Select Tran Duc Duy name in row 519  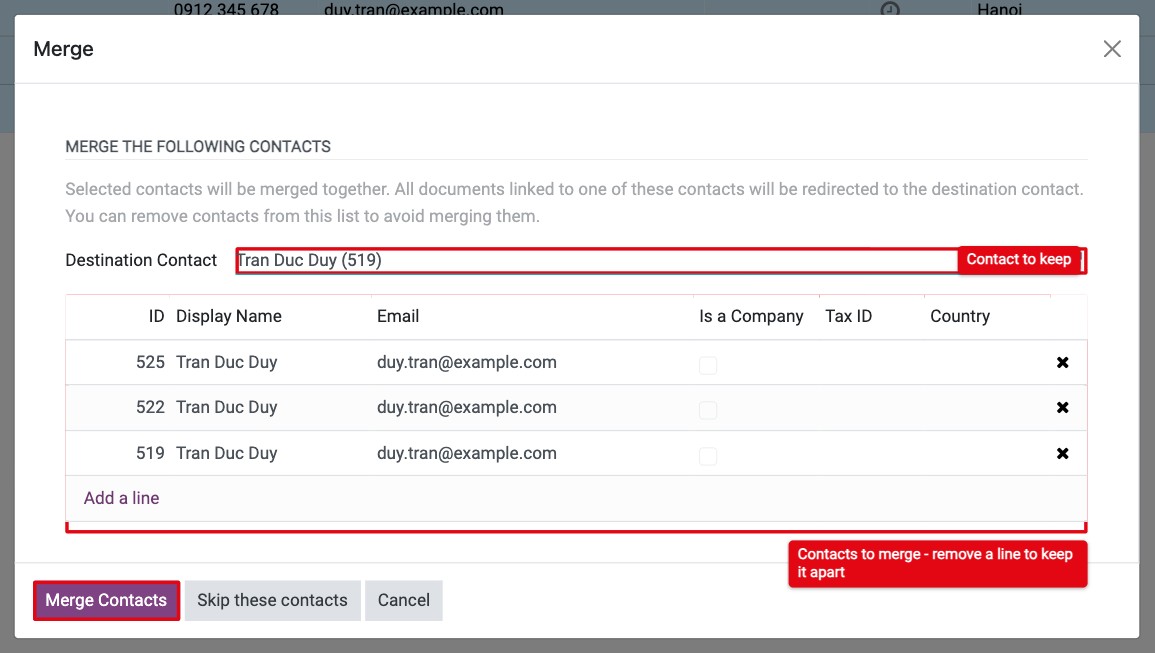click(x=226, y=453)
